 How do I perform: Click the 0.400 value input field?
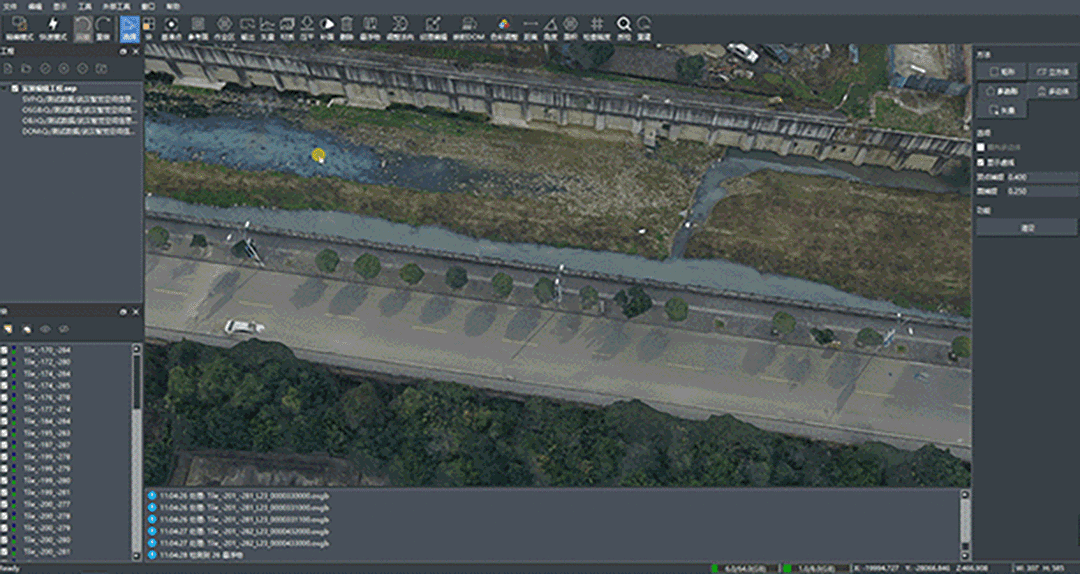(1040, 176)
